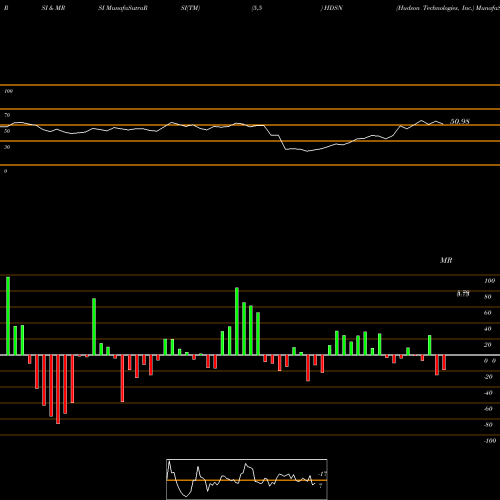Click the 100 label on left RSI axis
This screenshot has width=500, height=500.
point(8,91)
